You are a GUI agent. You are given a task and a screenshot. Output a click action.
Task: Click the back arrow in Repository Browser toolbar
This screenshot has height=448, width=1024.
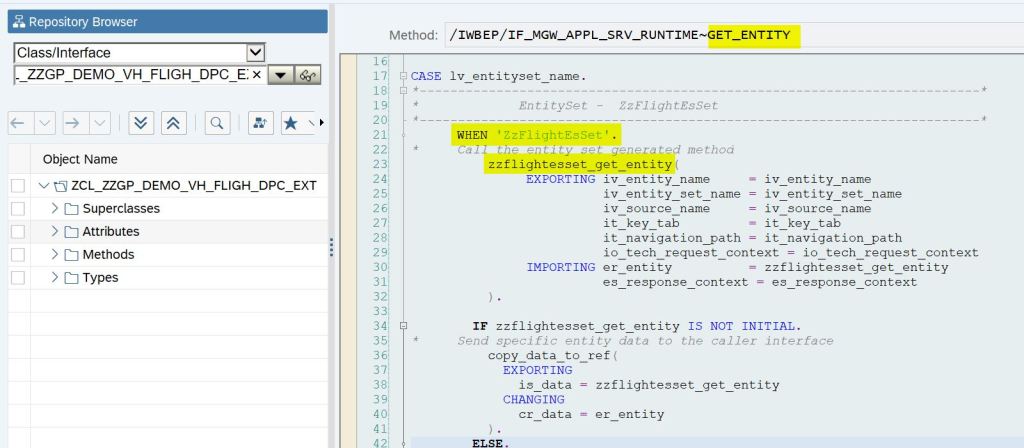pyautogui.click(x=18, y=123)
